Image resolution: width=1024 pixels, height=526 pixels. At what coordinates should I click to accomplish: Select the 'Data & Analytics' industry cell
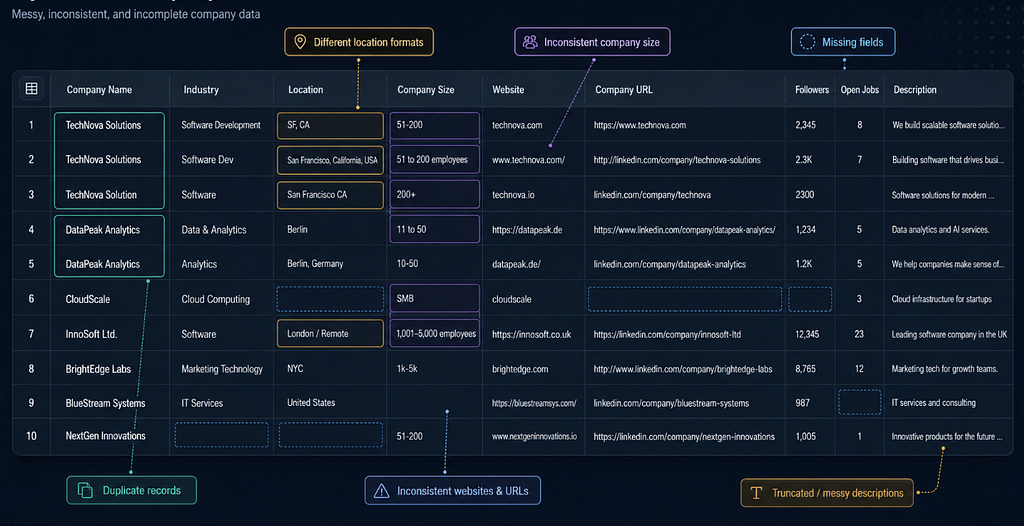tap(214, 230)
